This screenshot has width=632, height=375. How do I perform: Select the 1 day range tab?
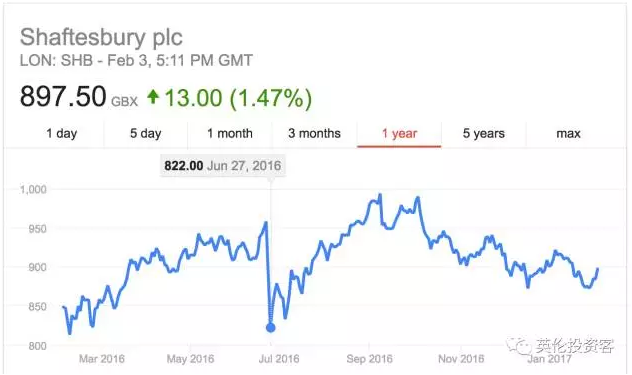[61, 133]
